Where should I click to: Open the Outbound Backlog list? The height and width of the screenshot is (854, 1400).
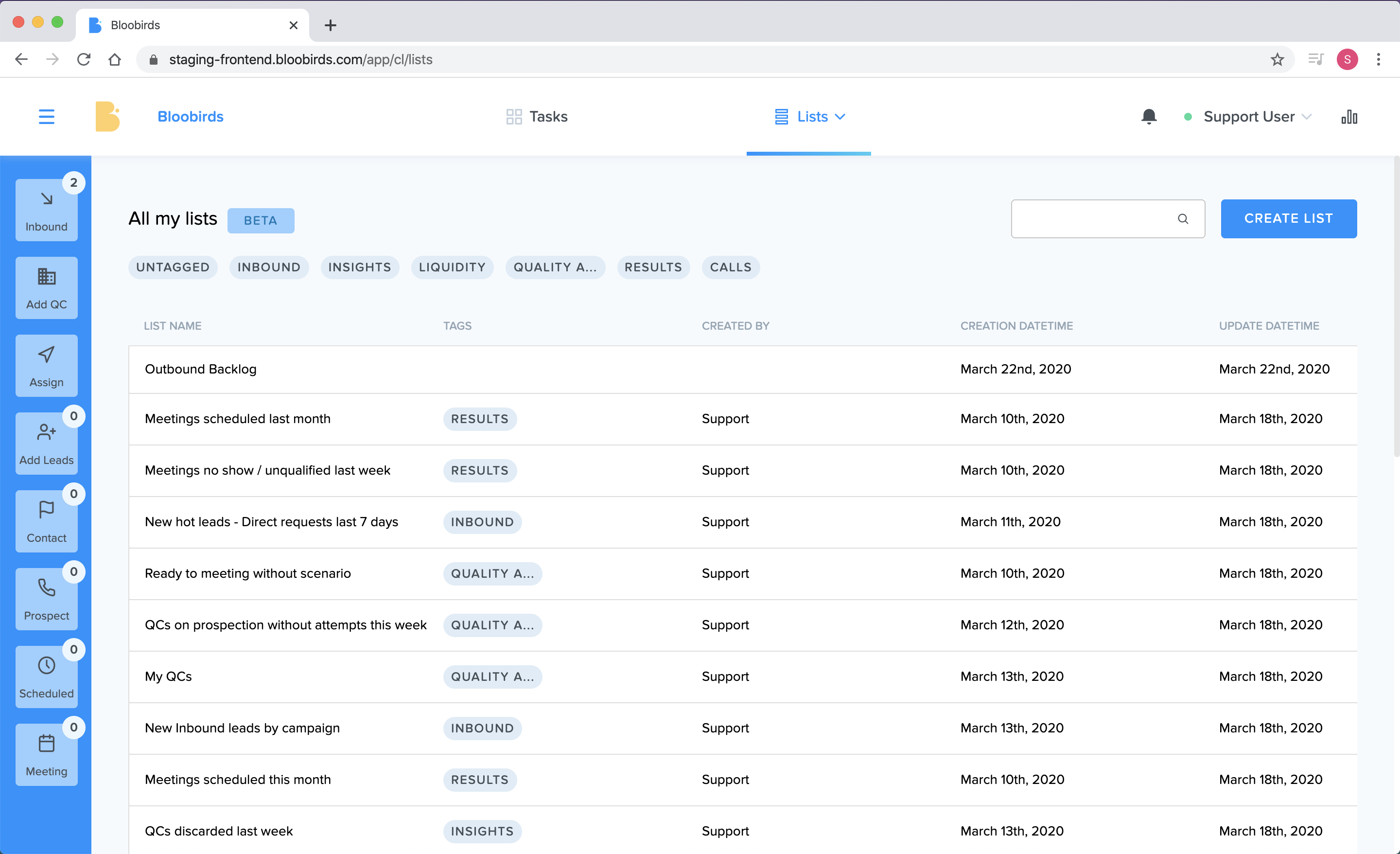click(201, 369)
